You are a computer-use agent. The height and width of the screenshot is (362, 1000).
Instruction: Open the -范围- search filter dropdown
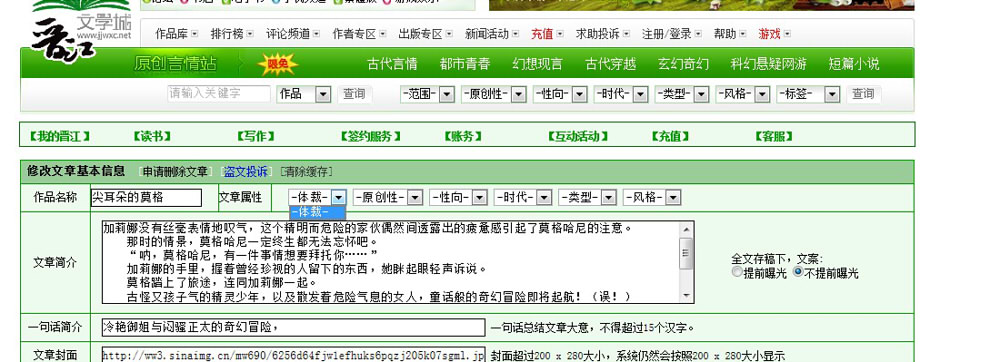click(427, 94)
